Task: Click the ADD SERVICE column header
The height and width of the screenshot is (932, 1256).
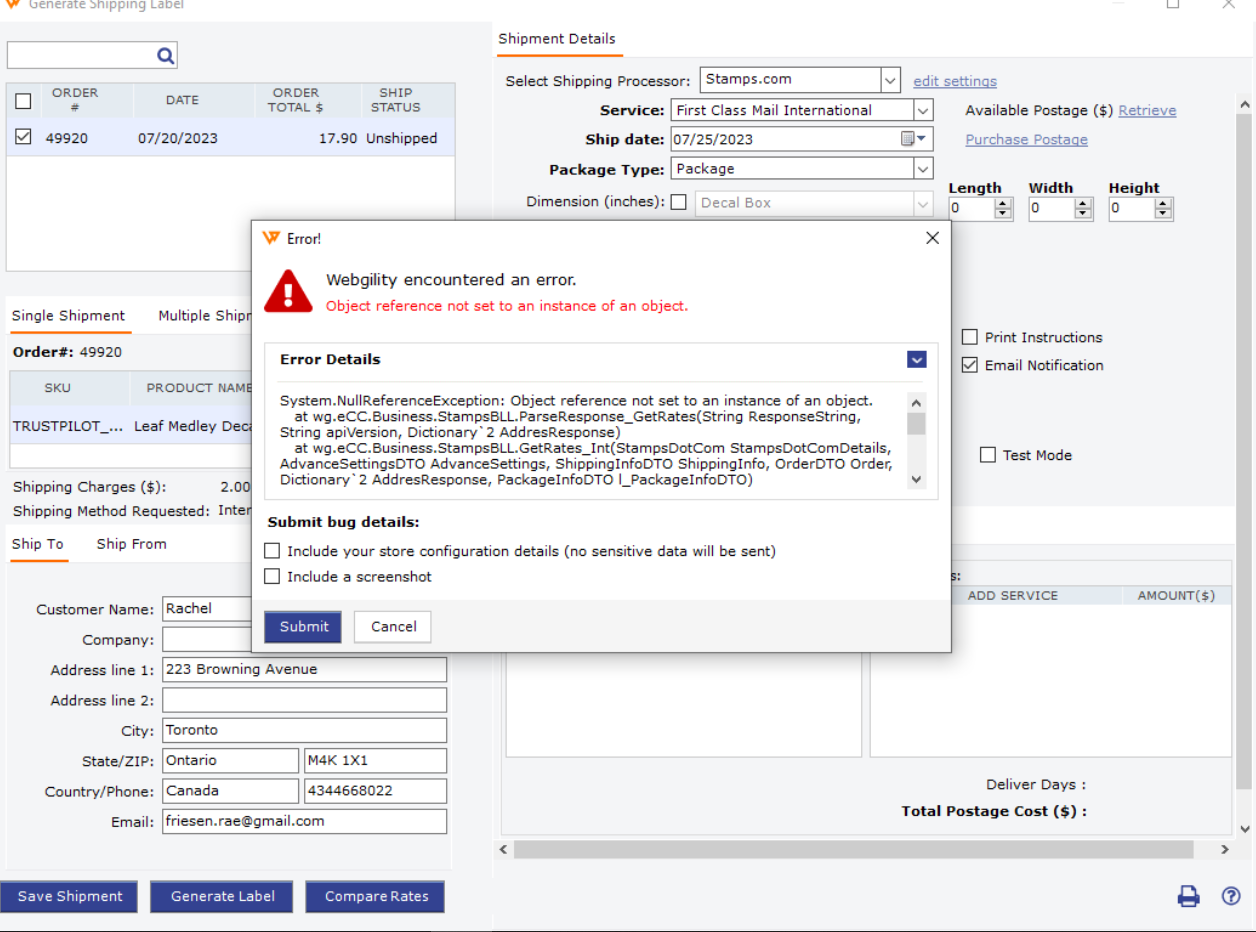Action: point(1012,595)
